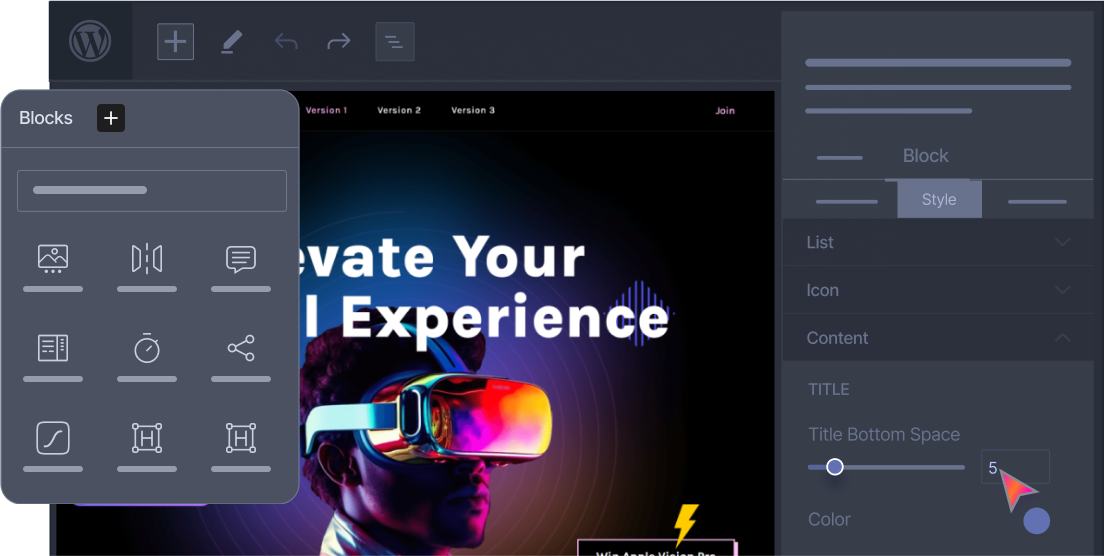Switch to the Style tab

[x=939, y=199]
